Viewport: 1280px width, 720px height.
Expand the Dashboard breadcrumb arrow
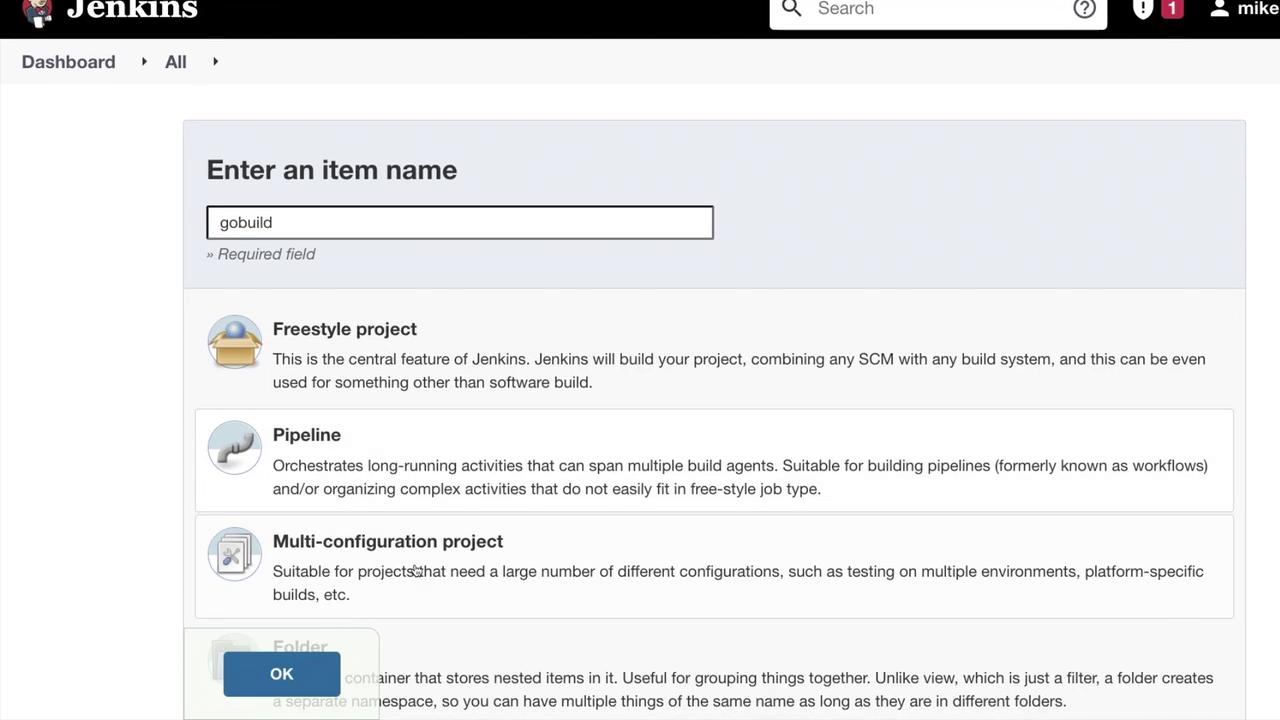(x=144, y=62)
